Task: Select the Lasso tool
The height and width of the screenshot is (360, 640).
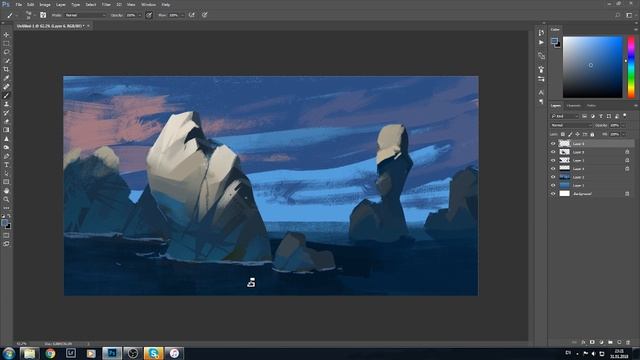Action: point(6,52)
